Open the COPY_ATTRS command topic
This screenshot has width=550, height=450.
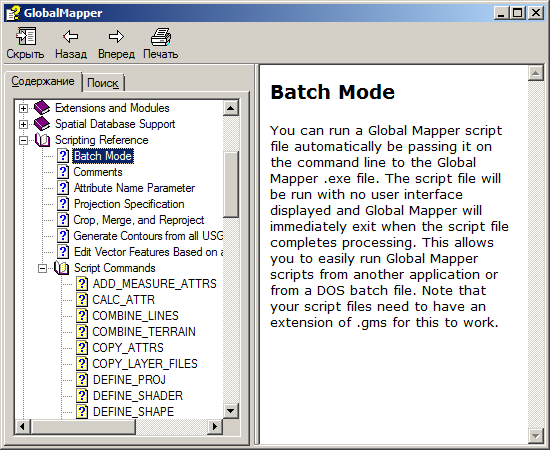point(128,348)
